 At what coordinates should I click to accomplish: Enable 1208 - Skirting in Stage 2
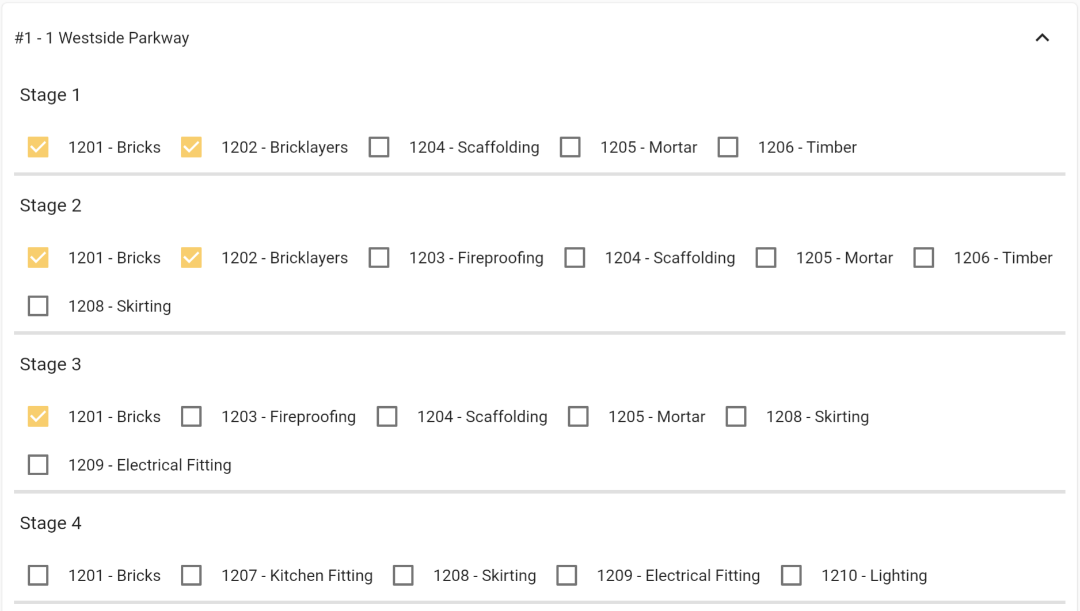pos(38,306)
